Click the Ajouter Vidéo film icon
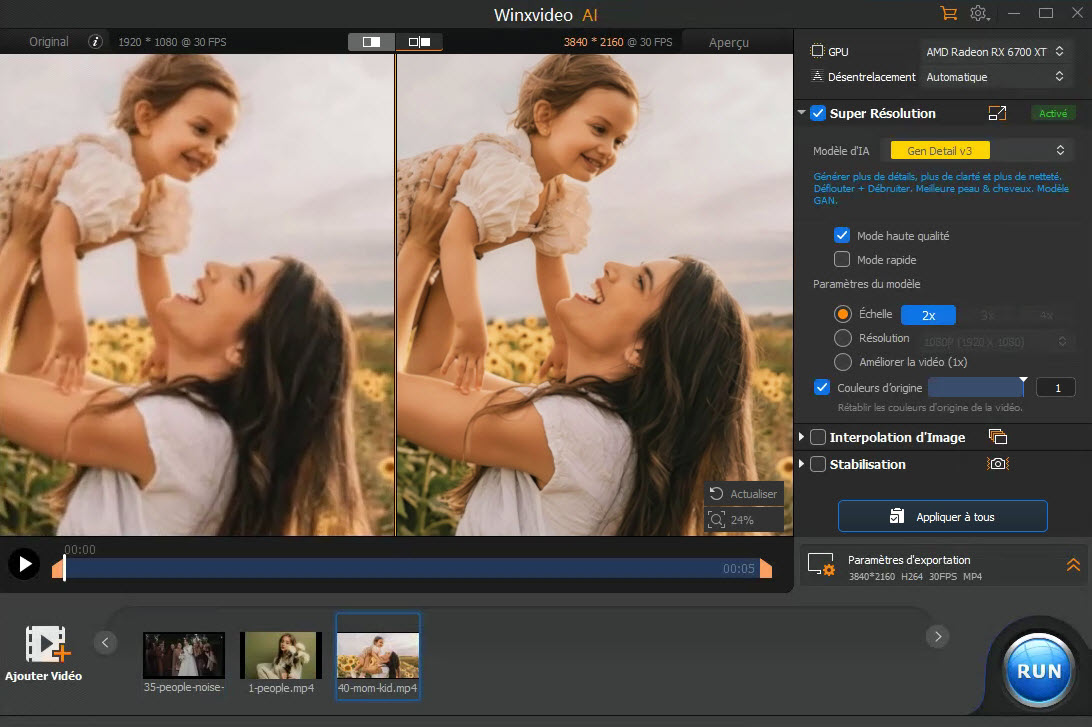 [47, 643]
